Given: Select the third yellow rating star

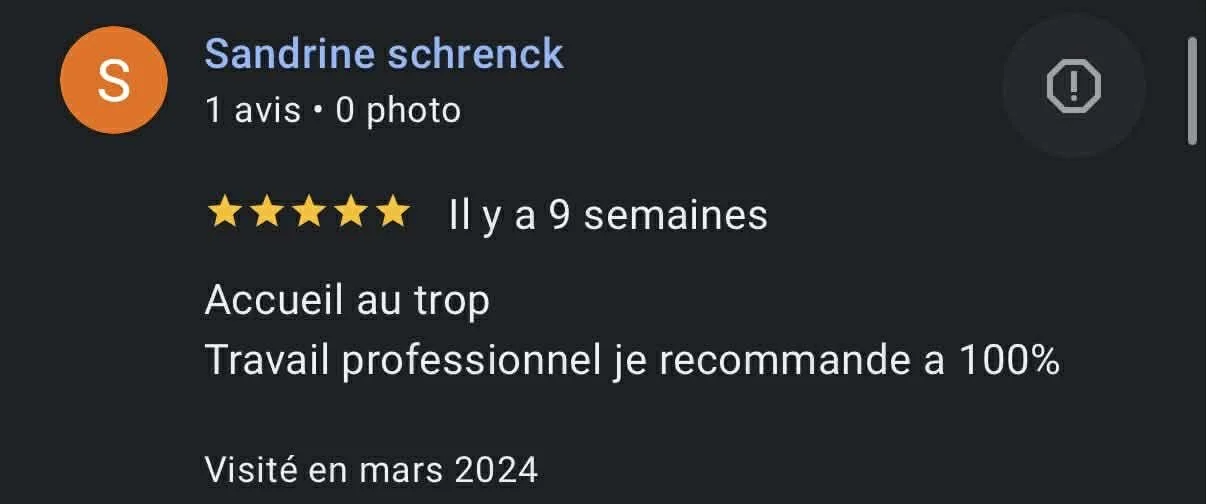Looking at the screenshot, I should pos(308,213).
